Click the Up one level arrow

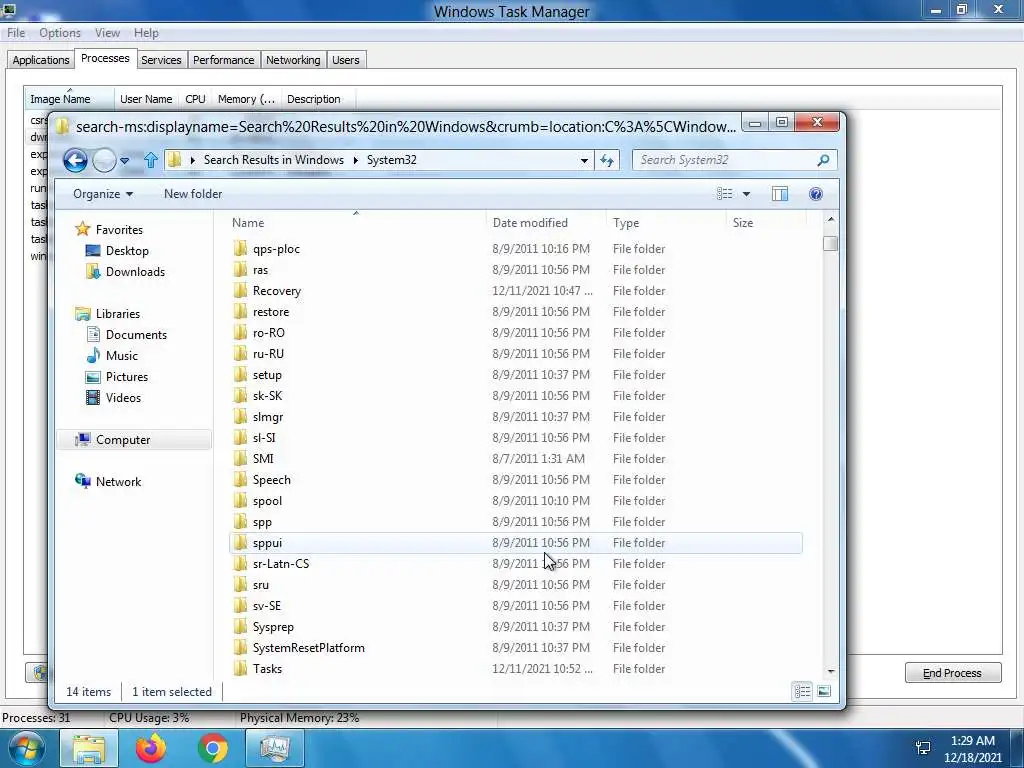(x=151, y=160)
